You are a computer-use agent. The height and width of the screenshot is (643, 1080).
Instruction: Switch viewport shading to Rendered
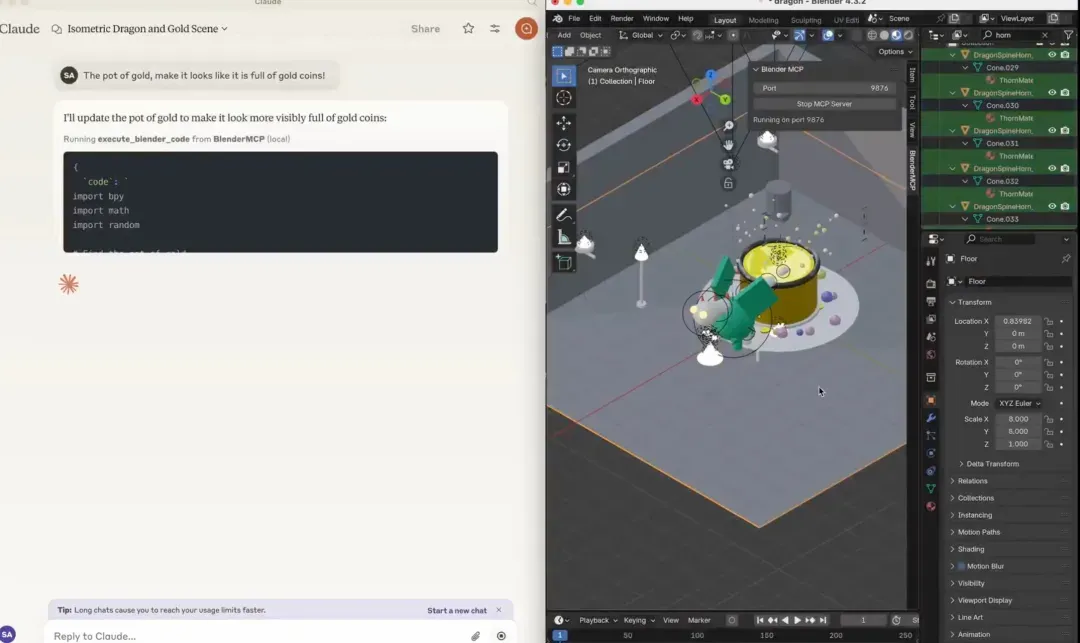click(x=908, y=35)
